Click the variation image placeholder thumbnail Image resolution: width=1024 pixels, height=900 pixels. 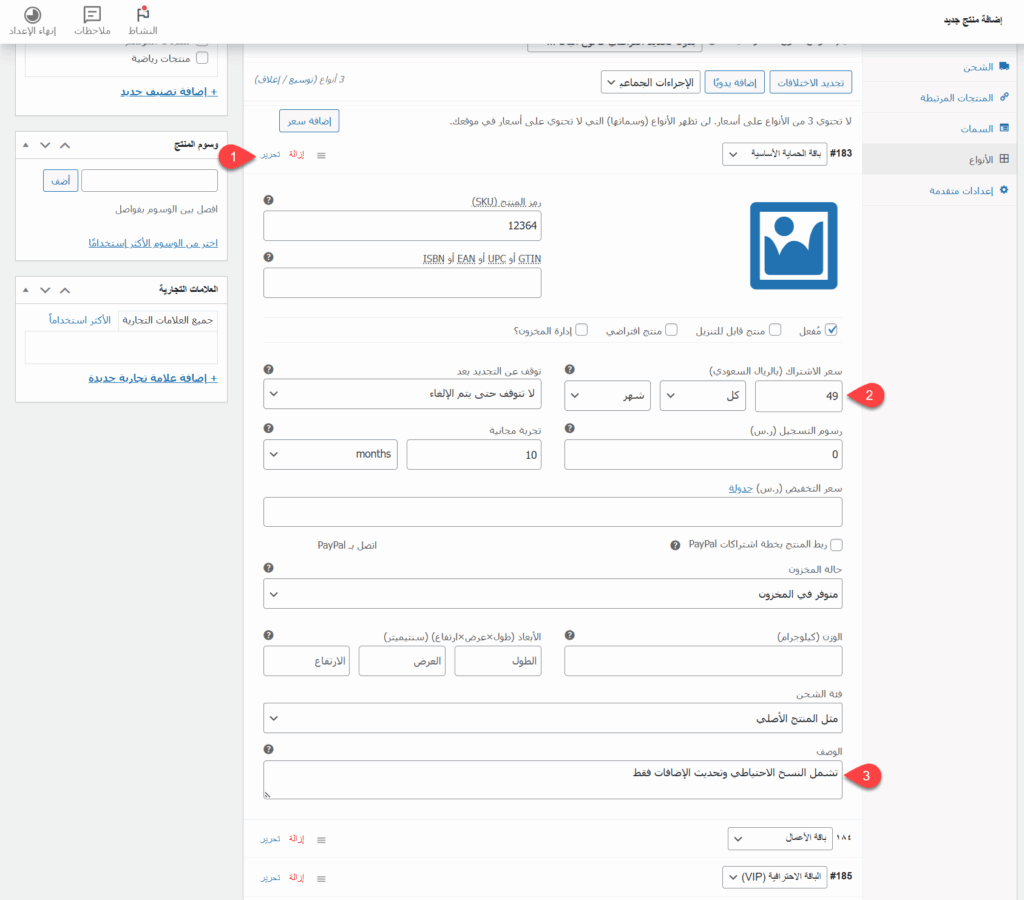click(793, 246)
